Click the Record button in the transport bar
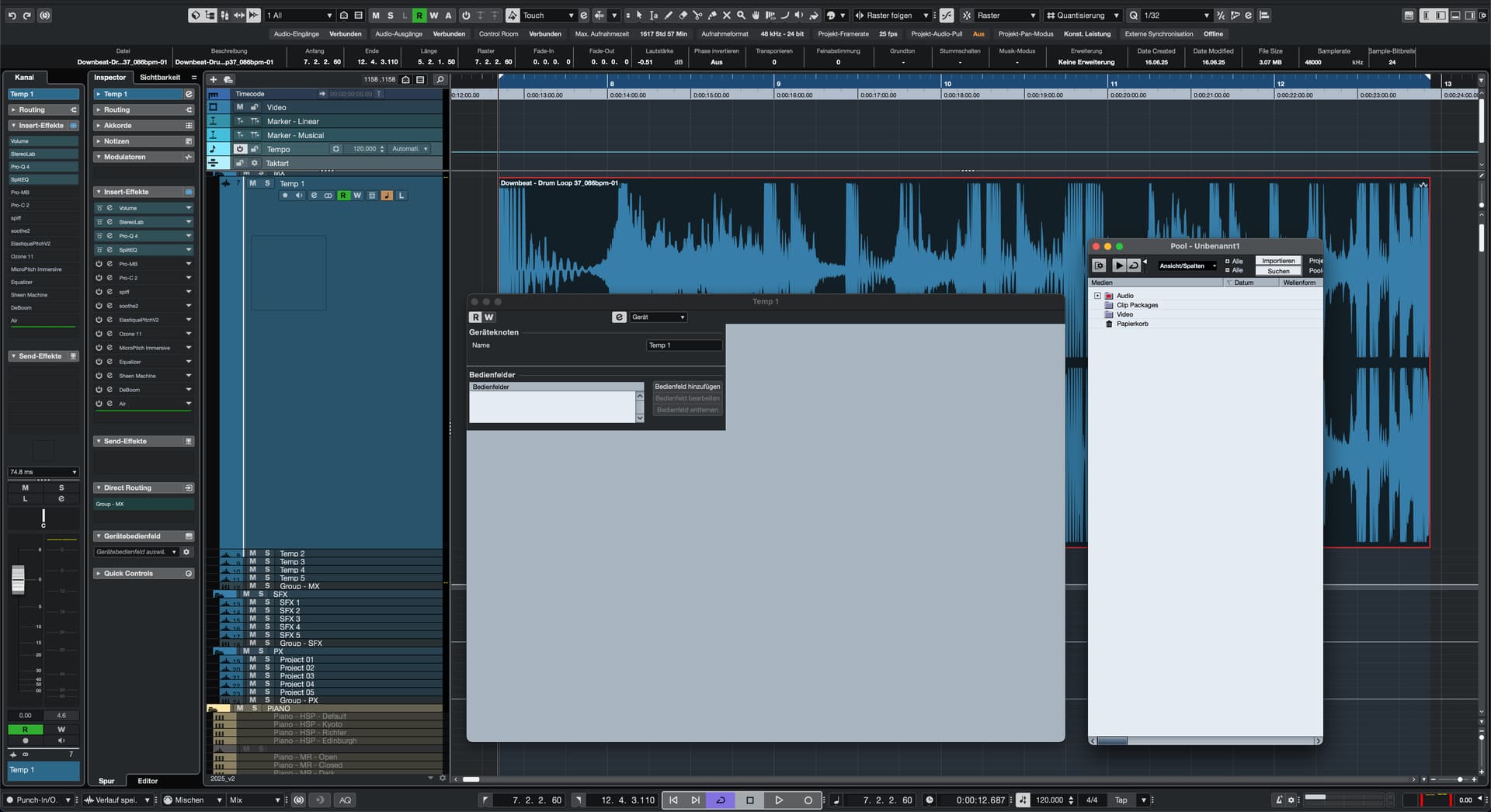The image size is (1491, 812). click(808, 800)
